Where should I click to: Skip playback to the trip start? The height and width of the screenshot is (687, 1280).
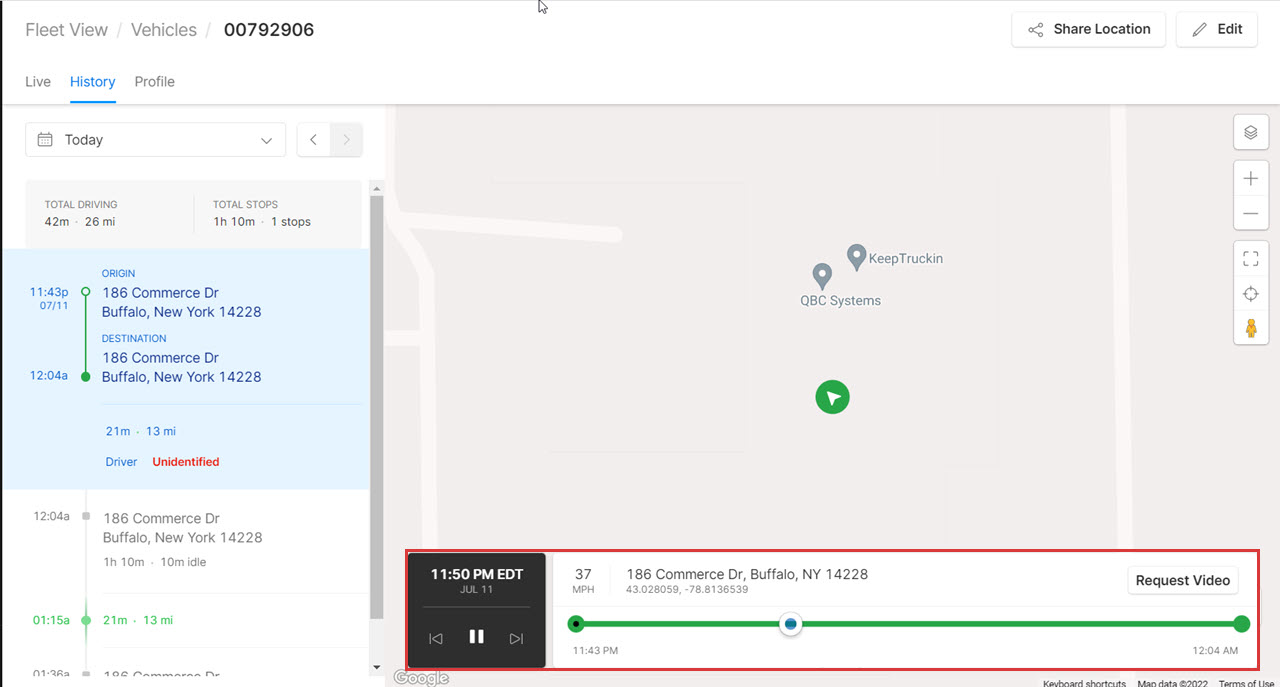click(436, 637)
